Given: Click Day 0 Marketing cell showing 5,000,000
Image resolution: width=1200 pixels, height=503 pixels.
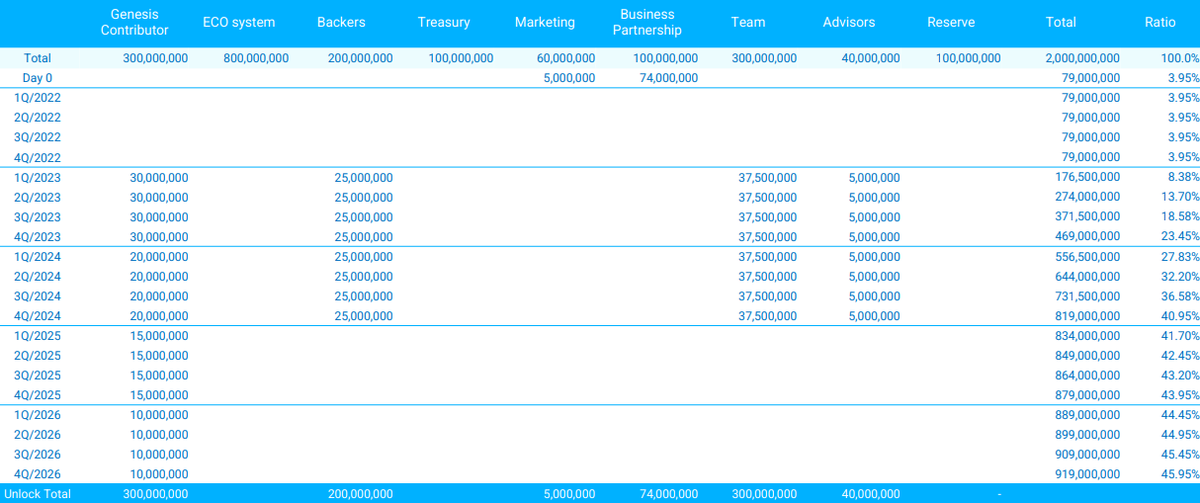Looking at the screenshot, I should [569, 78].
